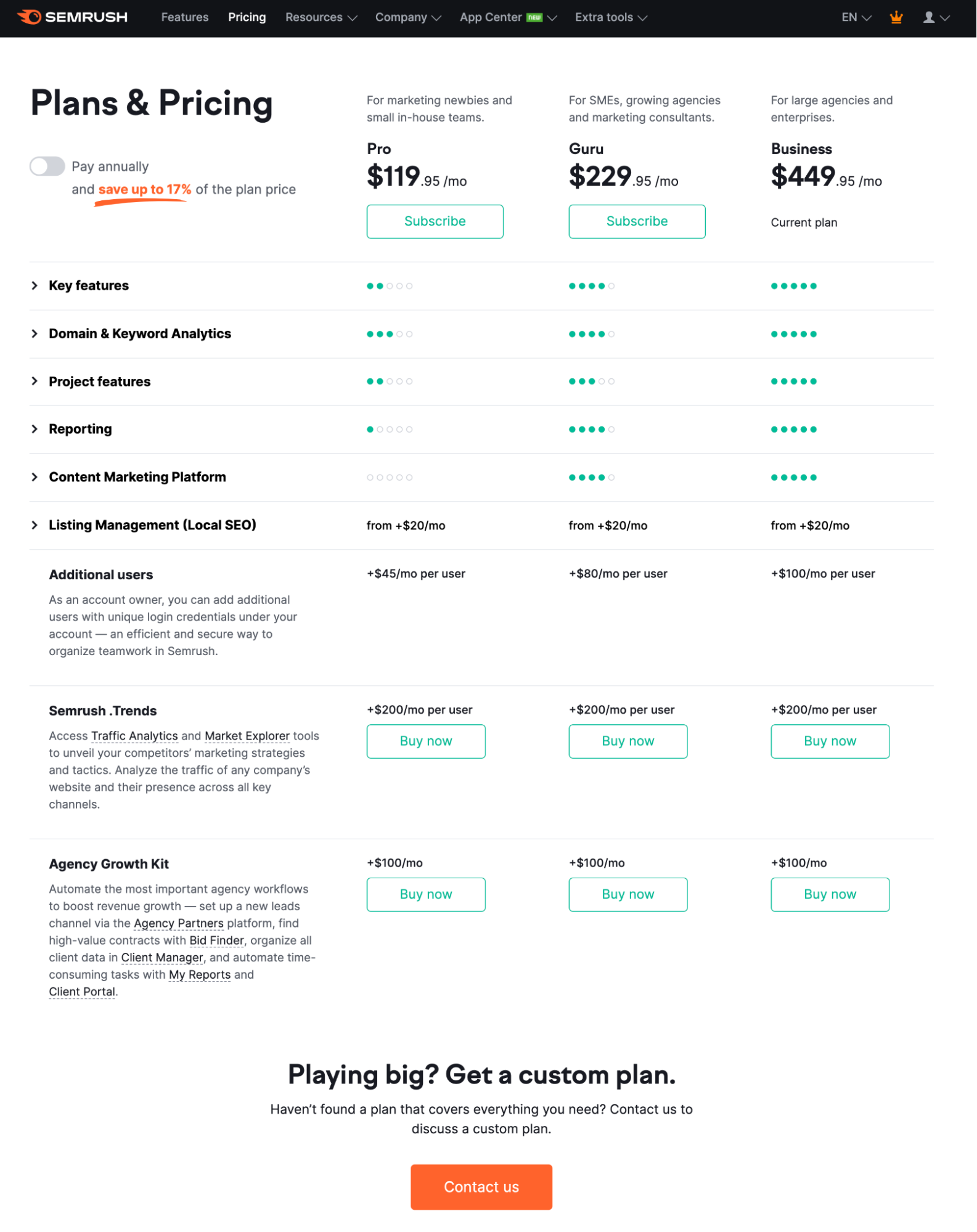The image size is (977, 1232).
Task: Buy the Agency Growth Kit for Guru
Action: pyautogui.click(x=627, y=894)
